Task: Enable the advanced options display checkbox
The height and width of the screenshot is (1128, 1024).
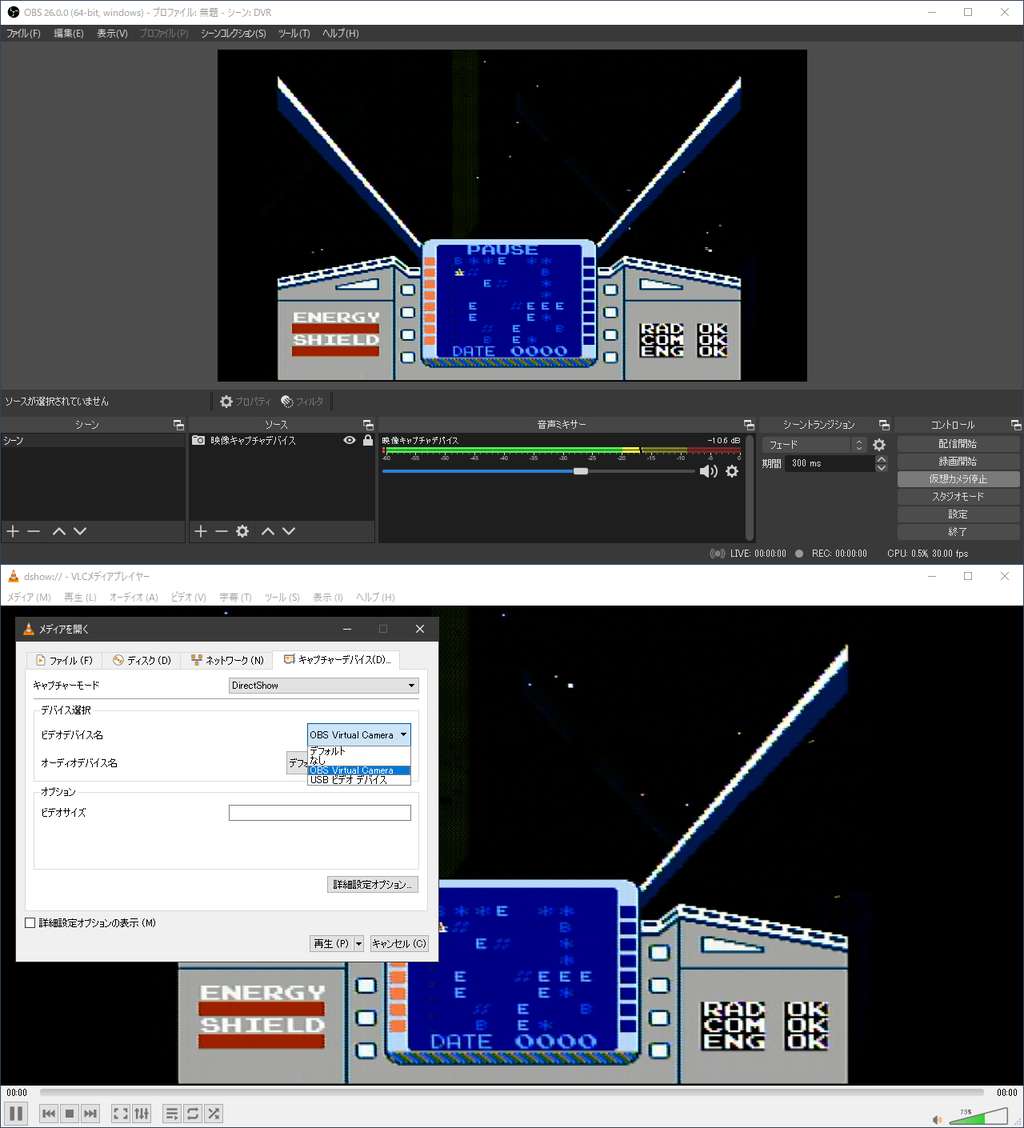Action: coord(30,923)
